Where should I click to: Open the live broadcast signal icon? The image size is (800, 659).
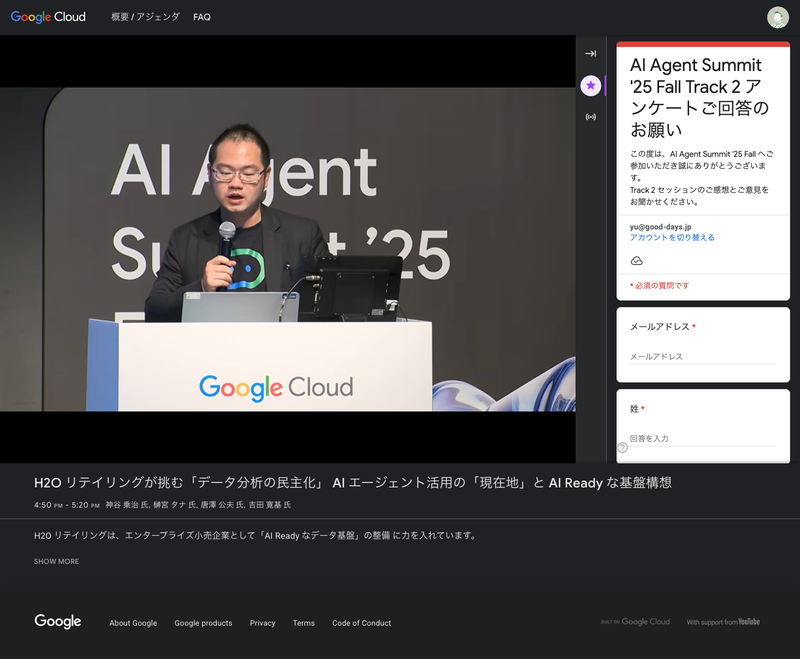590,117
